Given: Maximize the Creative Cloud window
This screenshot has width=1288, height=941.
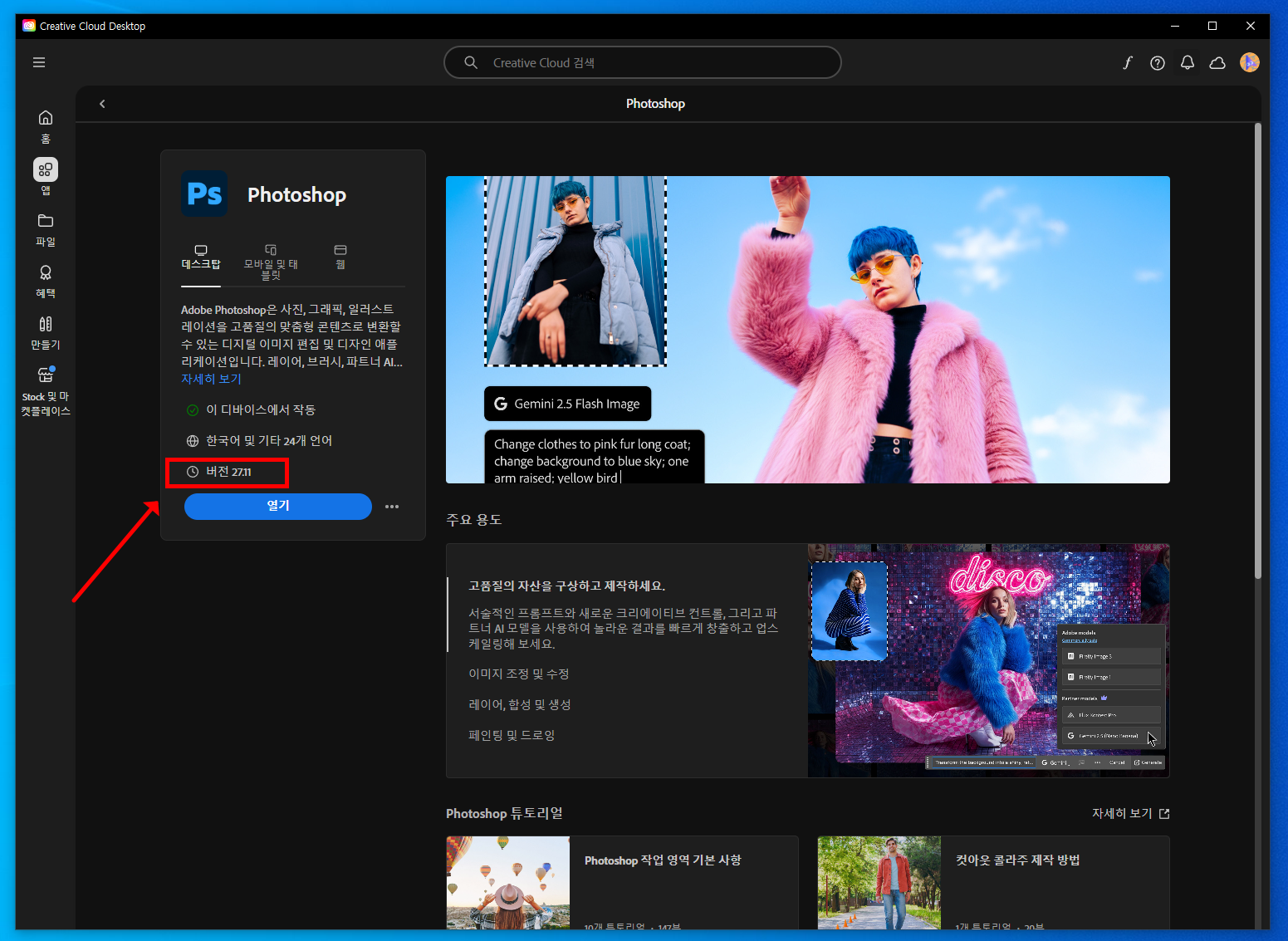Looking at the screenshot, I should coord(1212,26).
